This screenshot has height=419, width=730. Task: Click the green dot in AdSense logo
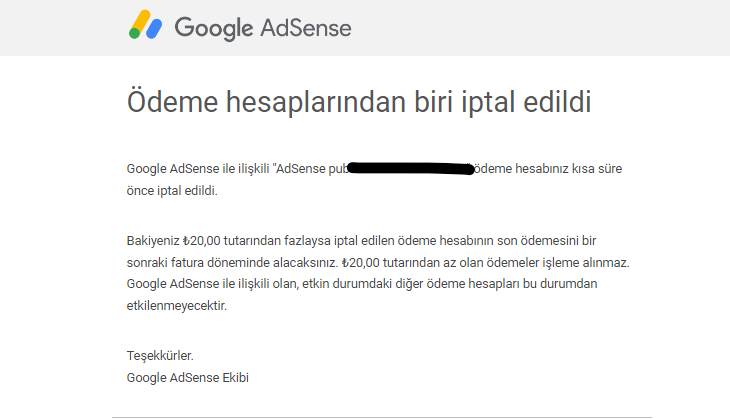134,34
